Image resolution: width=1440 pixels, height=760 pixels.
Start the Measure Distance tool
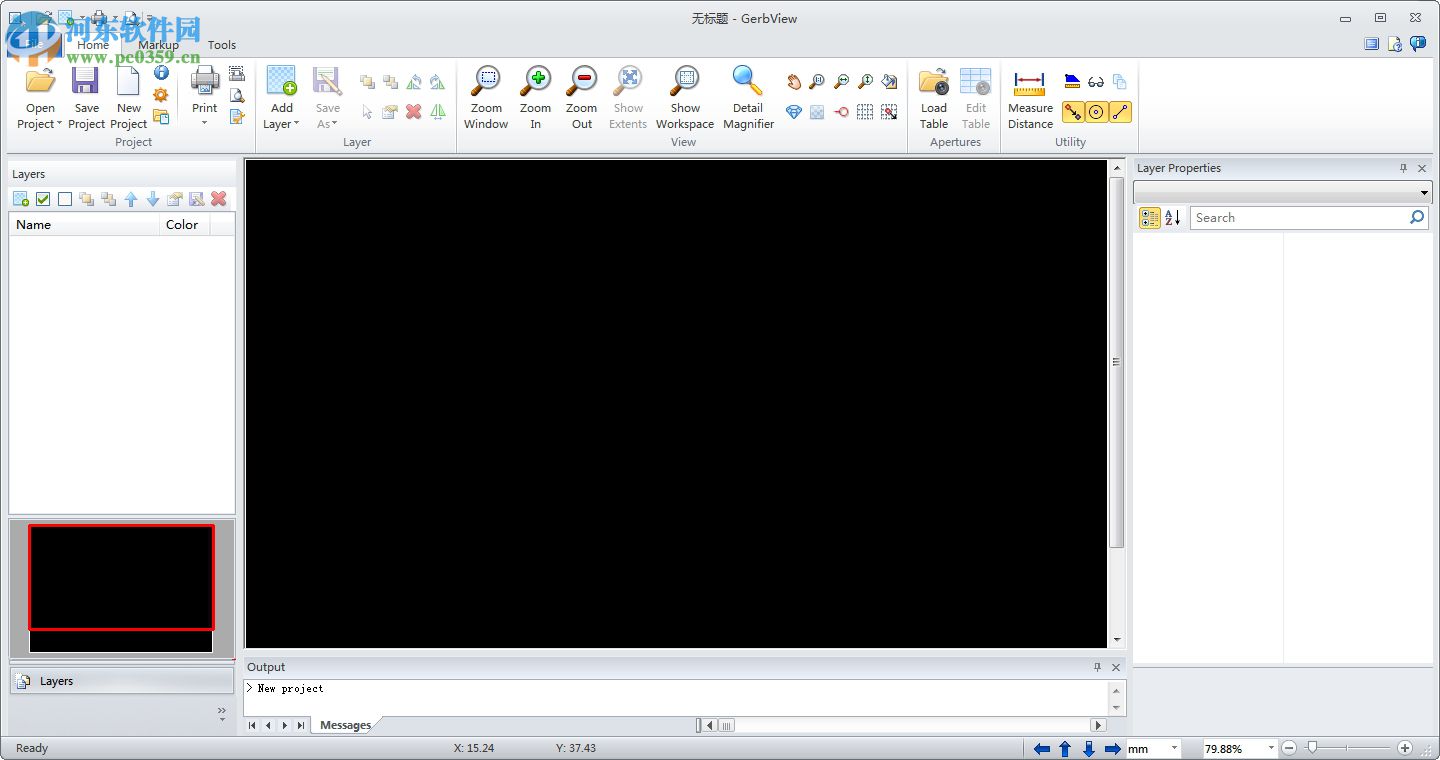pyautogui.click(x=1030, y=98)
